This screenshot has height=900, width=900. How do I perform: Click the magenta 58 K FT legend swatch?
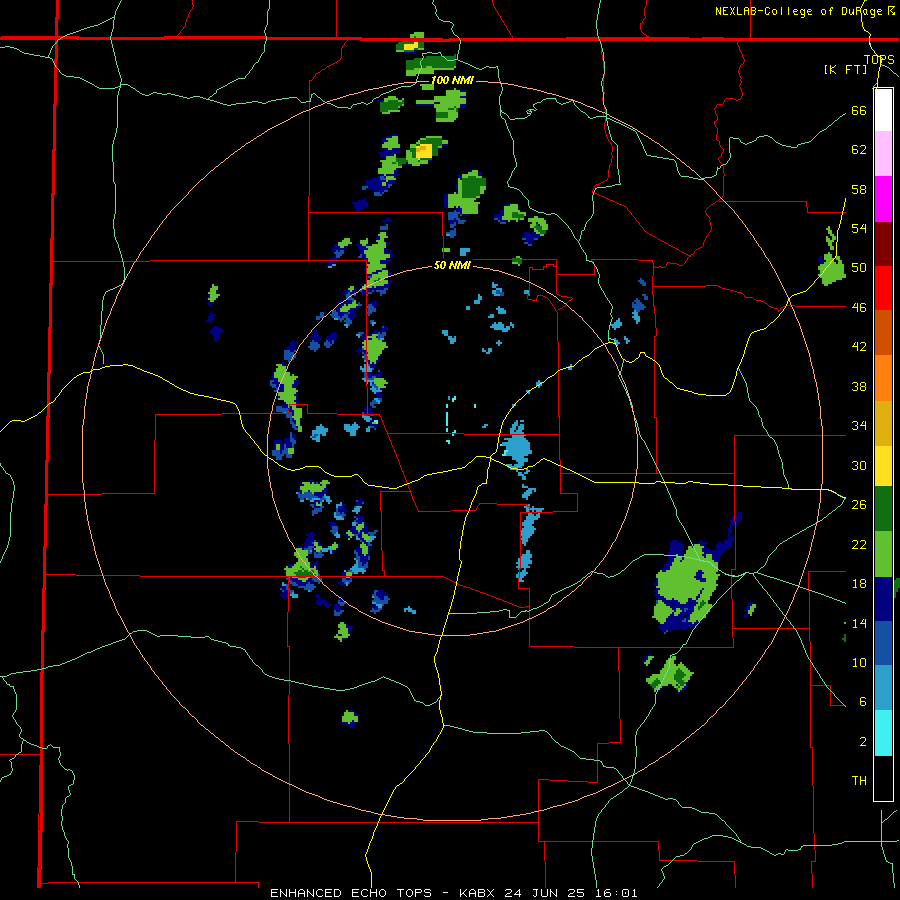[x=883, y=199]
